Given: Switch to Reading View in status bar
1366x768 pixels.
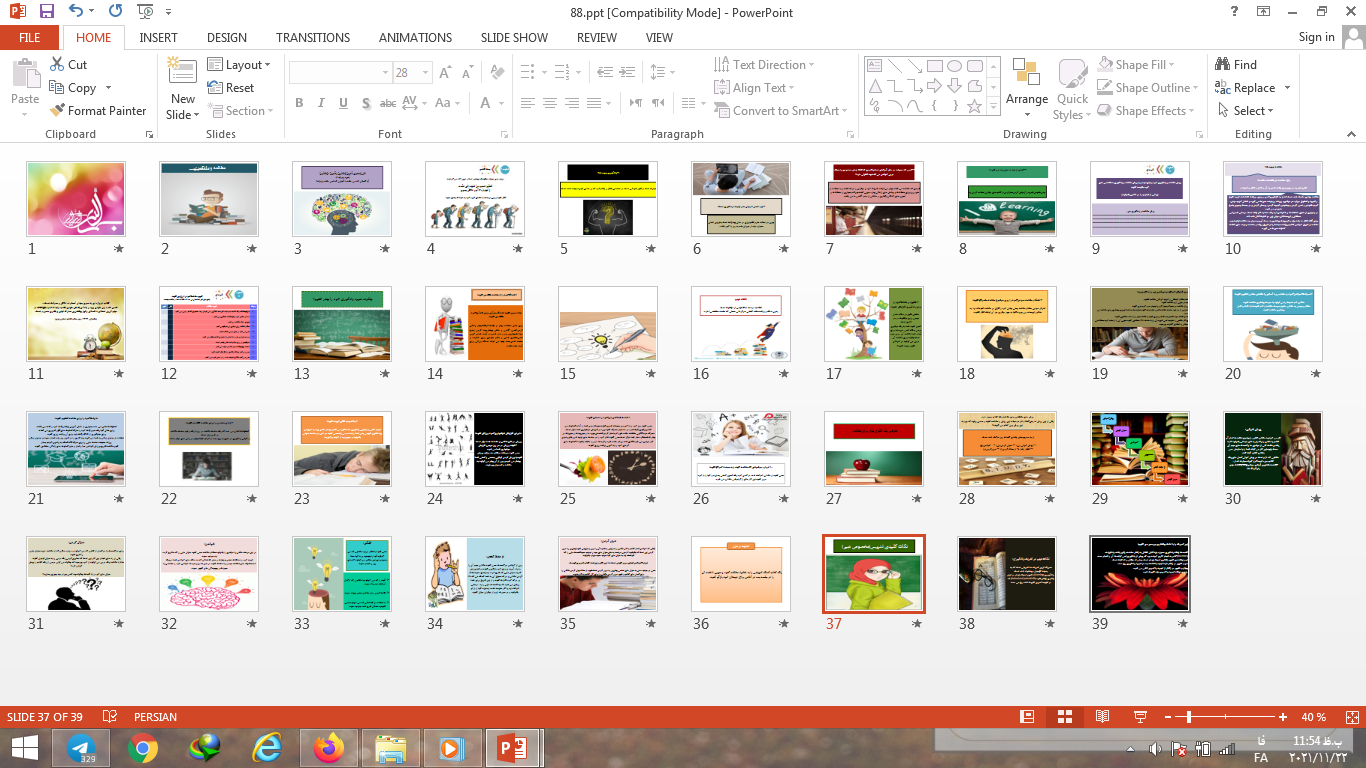Looking at the screenshot, I should (1102, 717).
